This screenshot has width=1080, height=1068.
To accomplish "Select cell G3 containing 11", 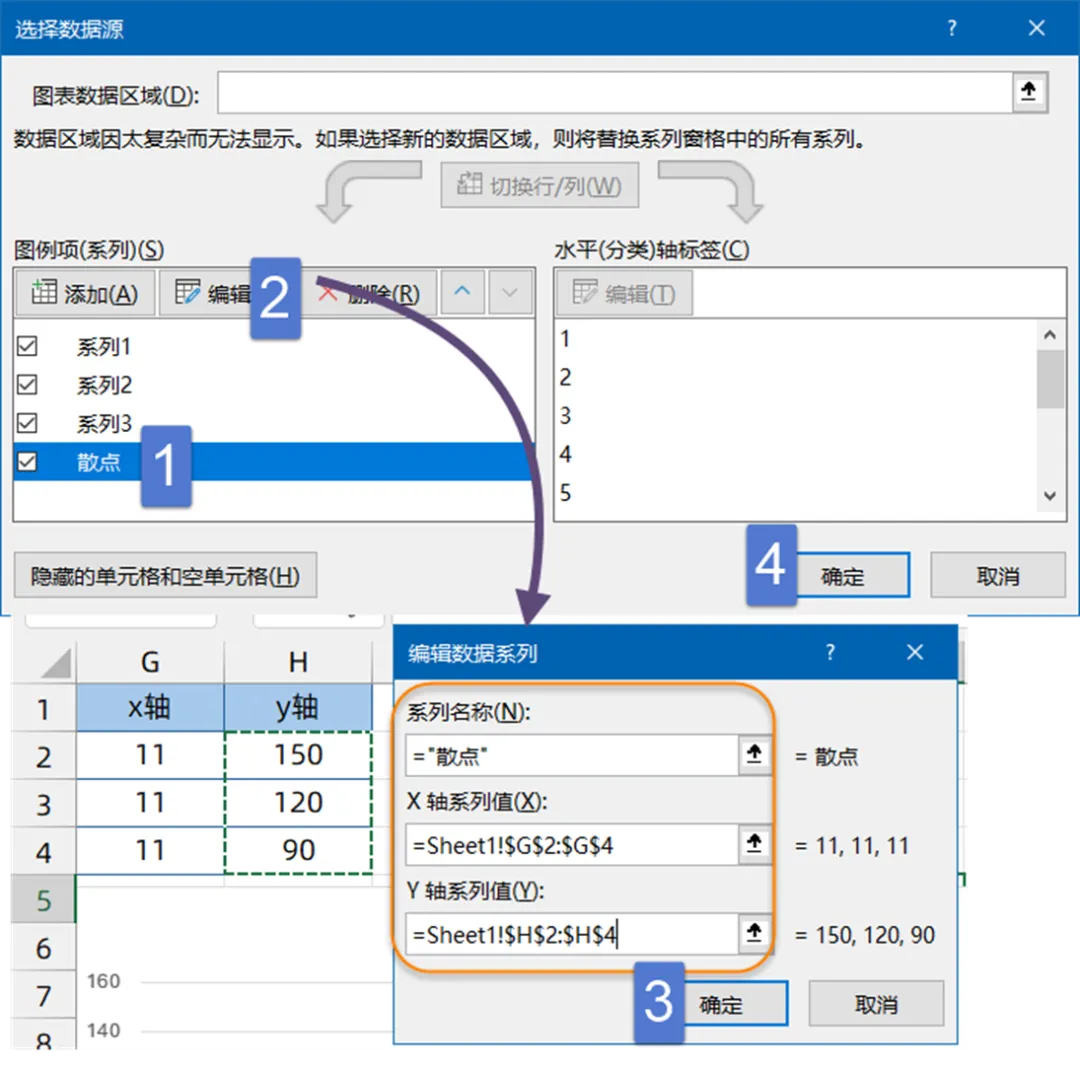I will pyautogui.click(x=150, y=802).
